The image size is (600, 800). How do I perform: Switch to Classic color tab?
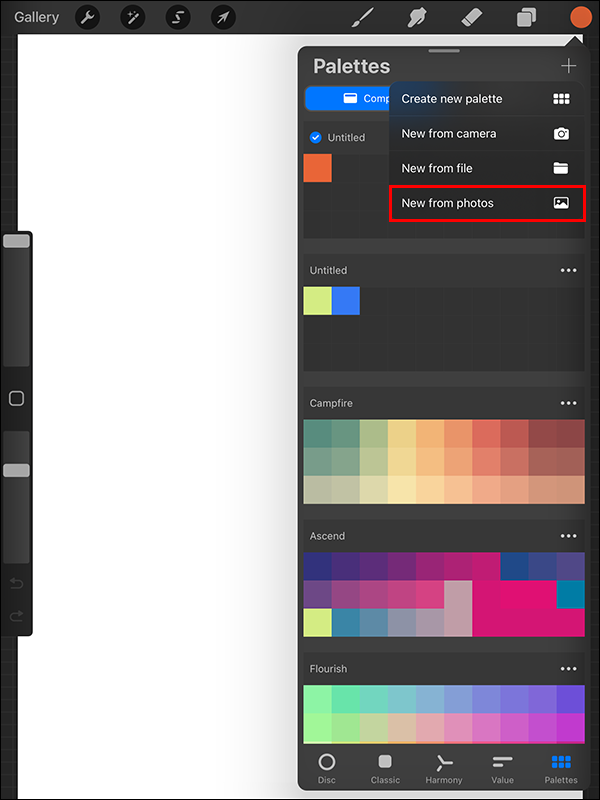[x=385, y=769]
